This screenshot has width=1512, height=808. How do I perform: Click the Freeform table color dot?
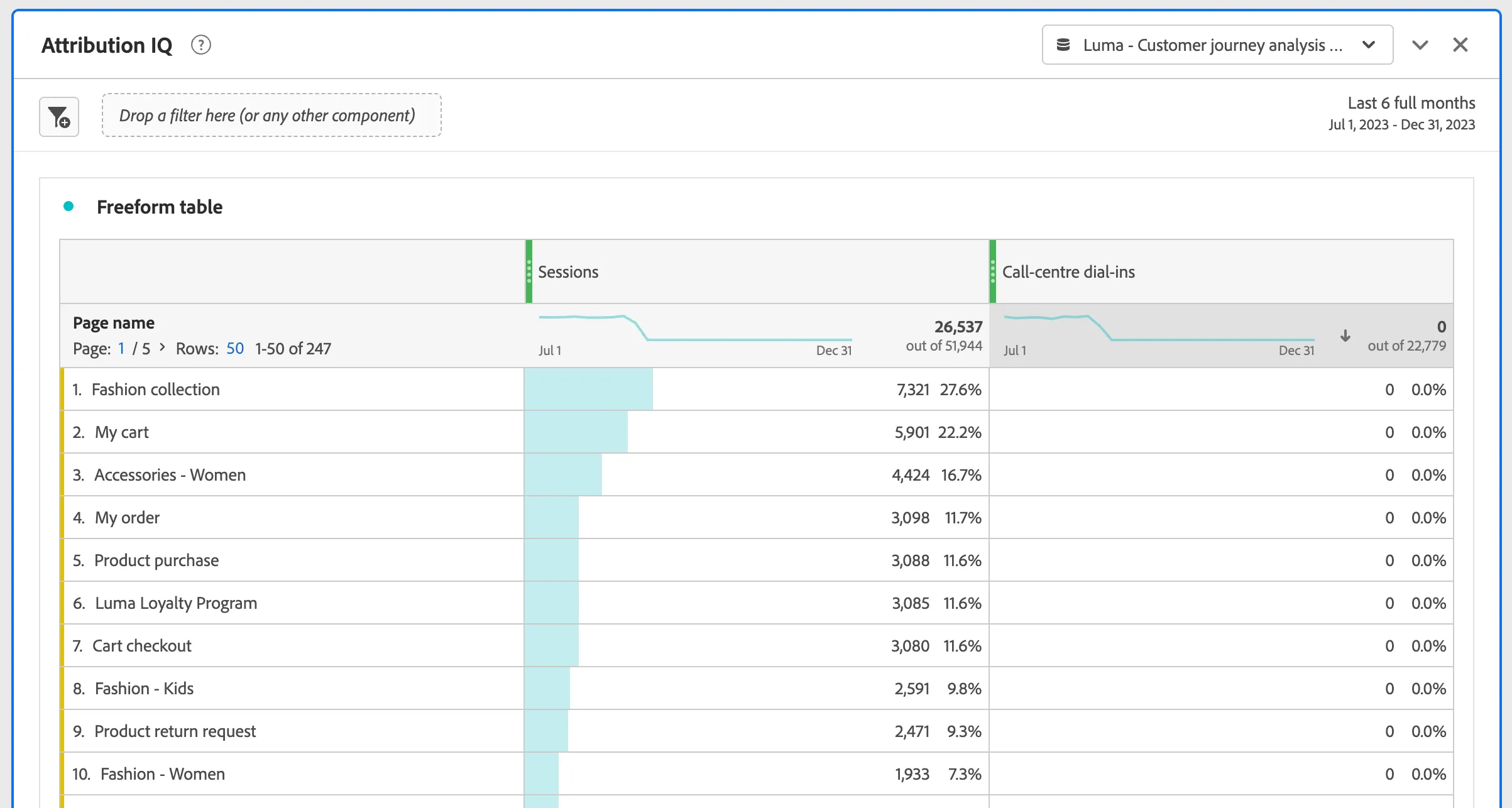[x=68, y=207]
